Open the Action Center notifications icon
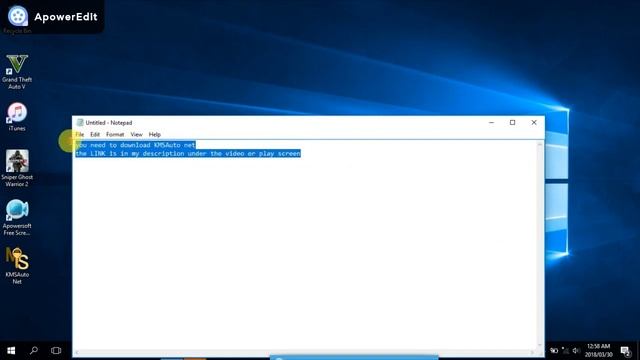Viewport: 640px width, 360px height. coord(626,351)
